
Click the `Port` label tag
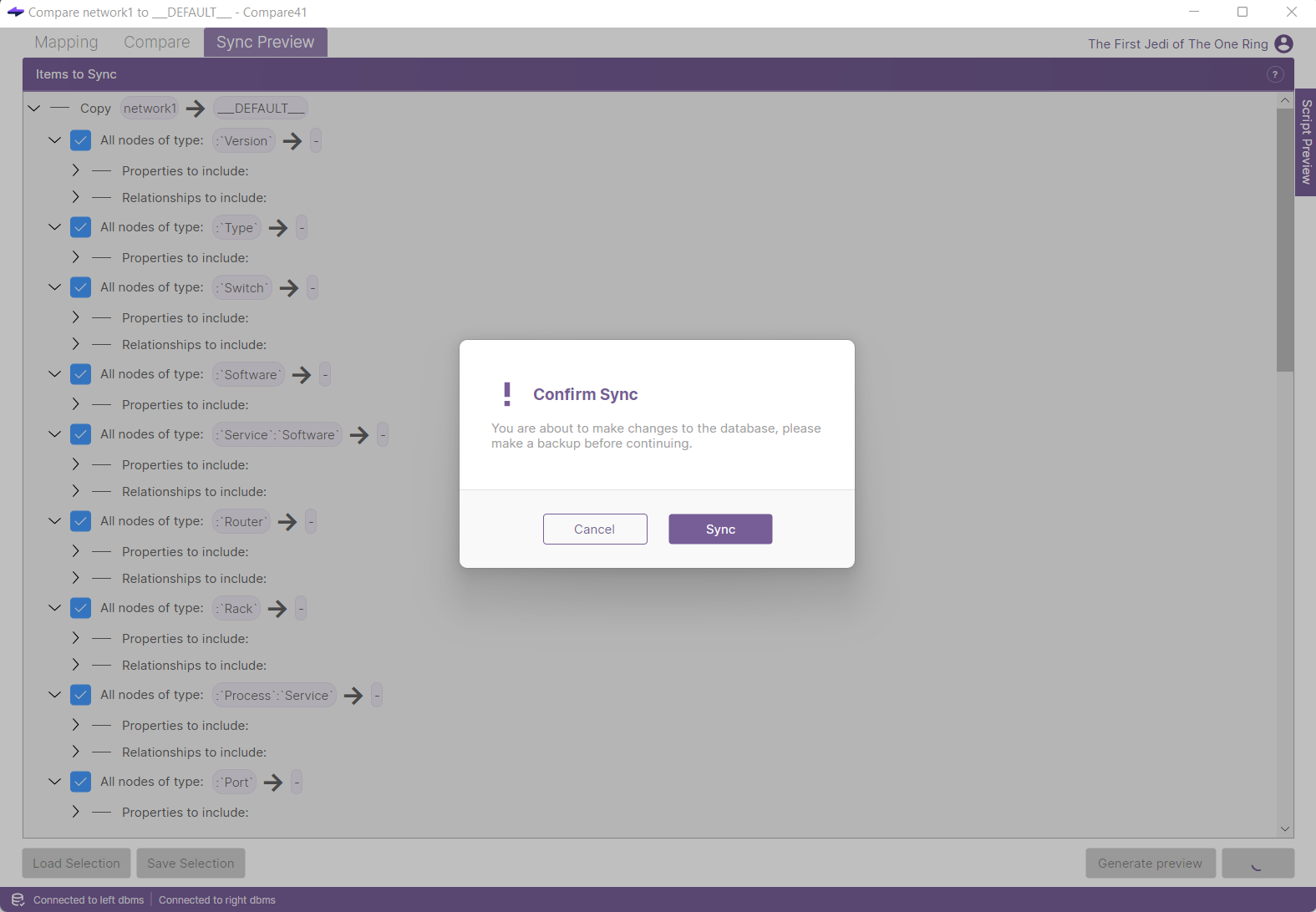[x=234, y=782]
